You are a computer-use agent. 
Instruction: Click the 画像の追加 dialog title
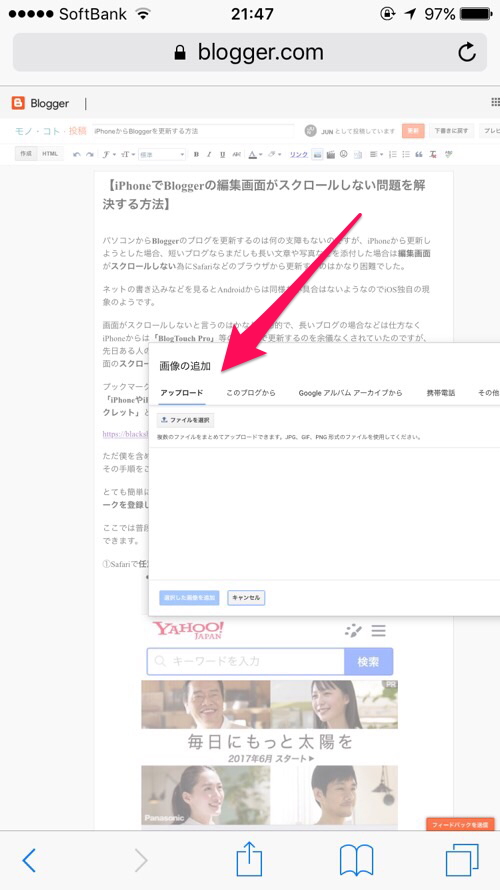185,366
